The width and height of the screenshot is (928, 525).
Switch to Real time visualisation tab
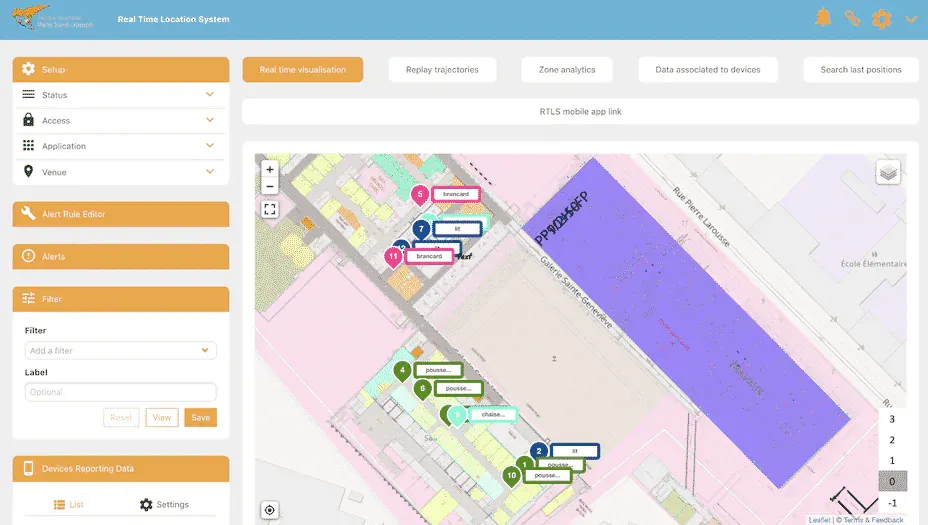pos(302,69)
